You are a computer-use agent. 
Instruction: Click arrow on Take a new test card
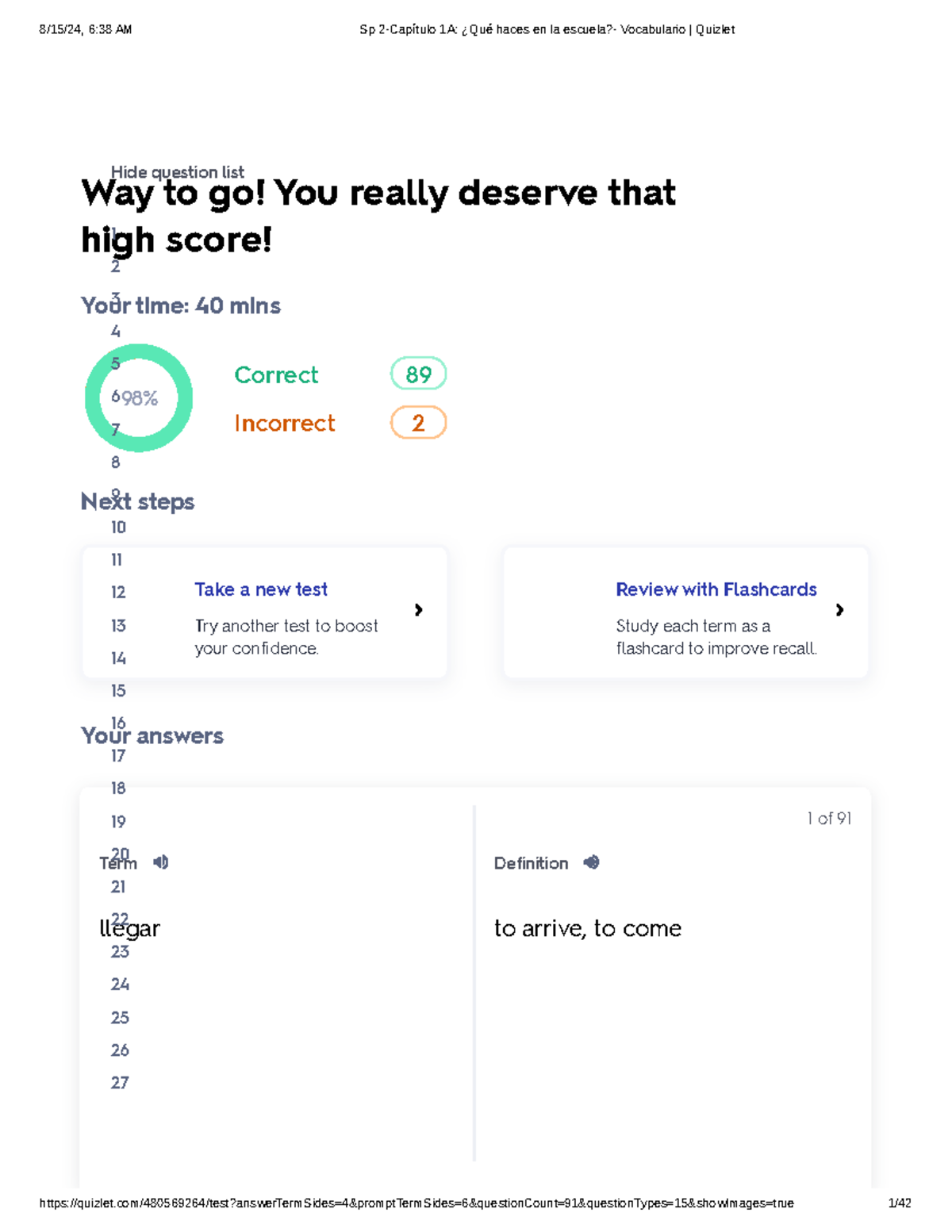pyautogui.click(x=419, y=610)
